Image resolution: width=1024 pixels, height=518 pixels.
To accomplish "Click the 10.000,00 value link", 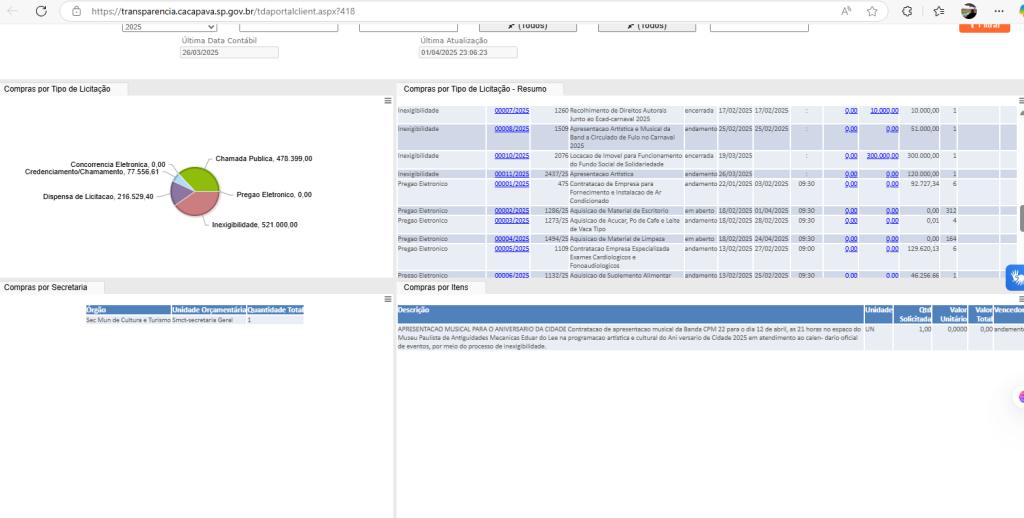I will coord(884,111).
